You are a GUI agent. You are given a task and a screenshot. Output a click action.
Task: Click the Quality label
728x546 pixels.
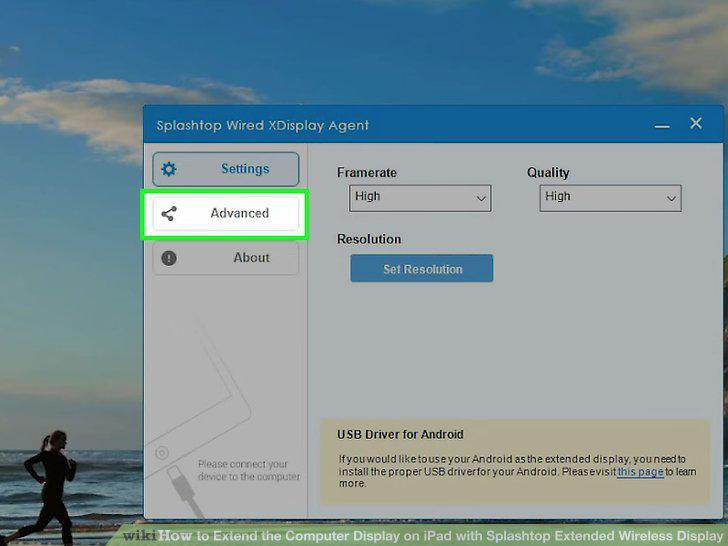[x=548, y=173]
